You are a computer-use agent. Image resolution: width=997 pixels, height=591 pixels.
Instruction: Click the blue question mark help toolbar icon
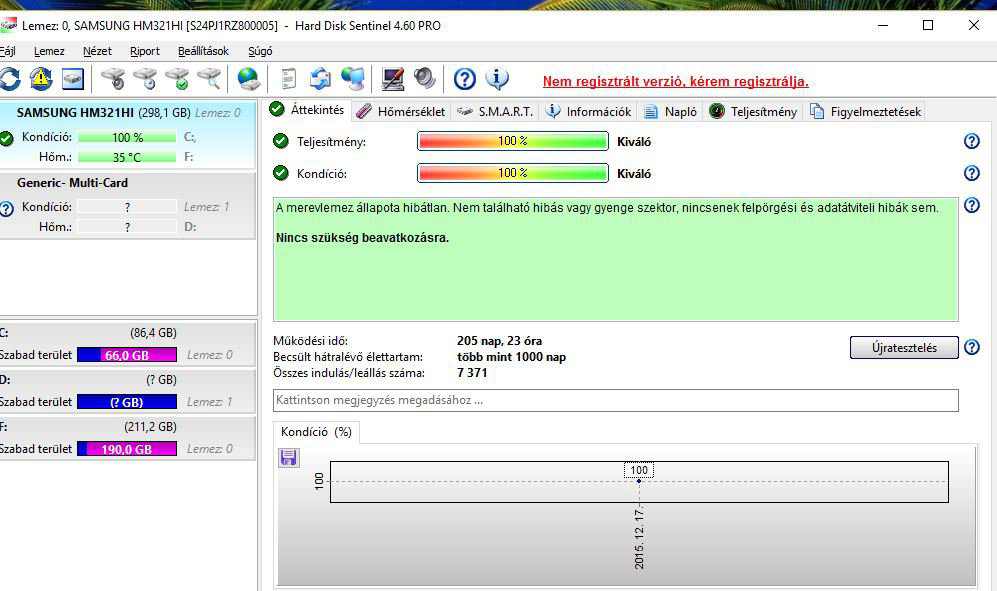[465, 80]
